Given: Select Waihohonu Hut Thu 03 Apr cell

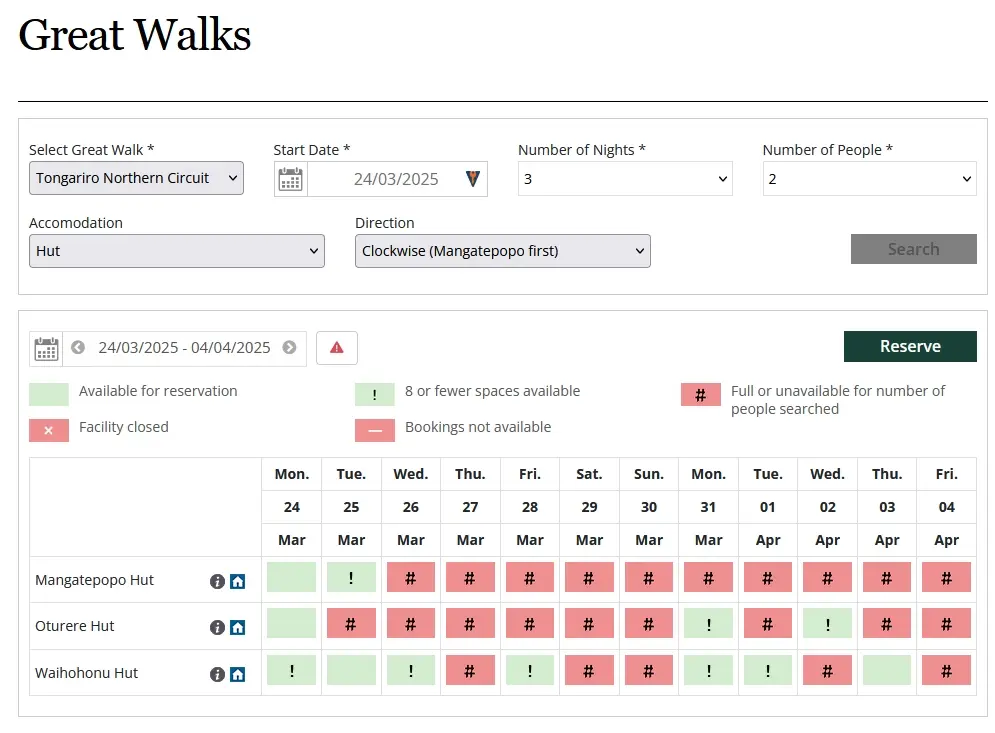Looking at the screenshot, I should (886, 670).
